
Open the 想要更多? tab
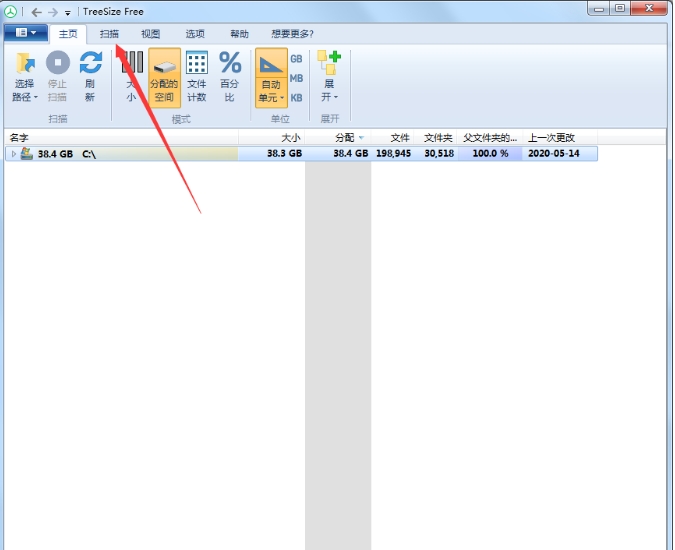[292, 34]
